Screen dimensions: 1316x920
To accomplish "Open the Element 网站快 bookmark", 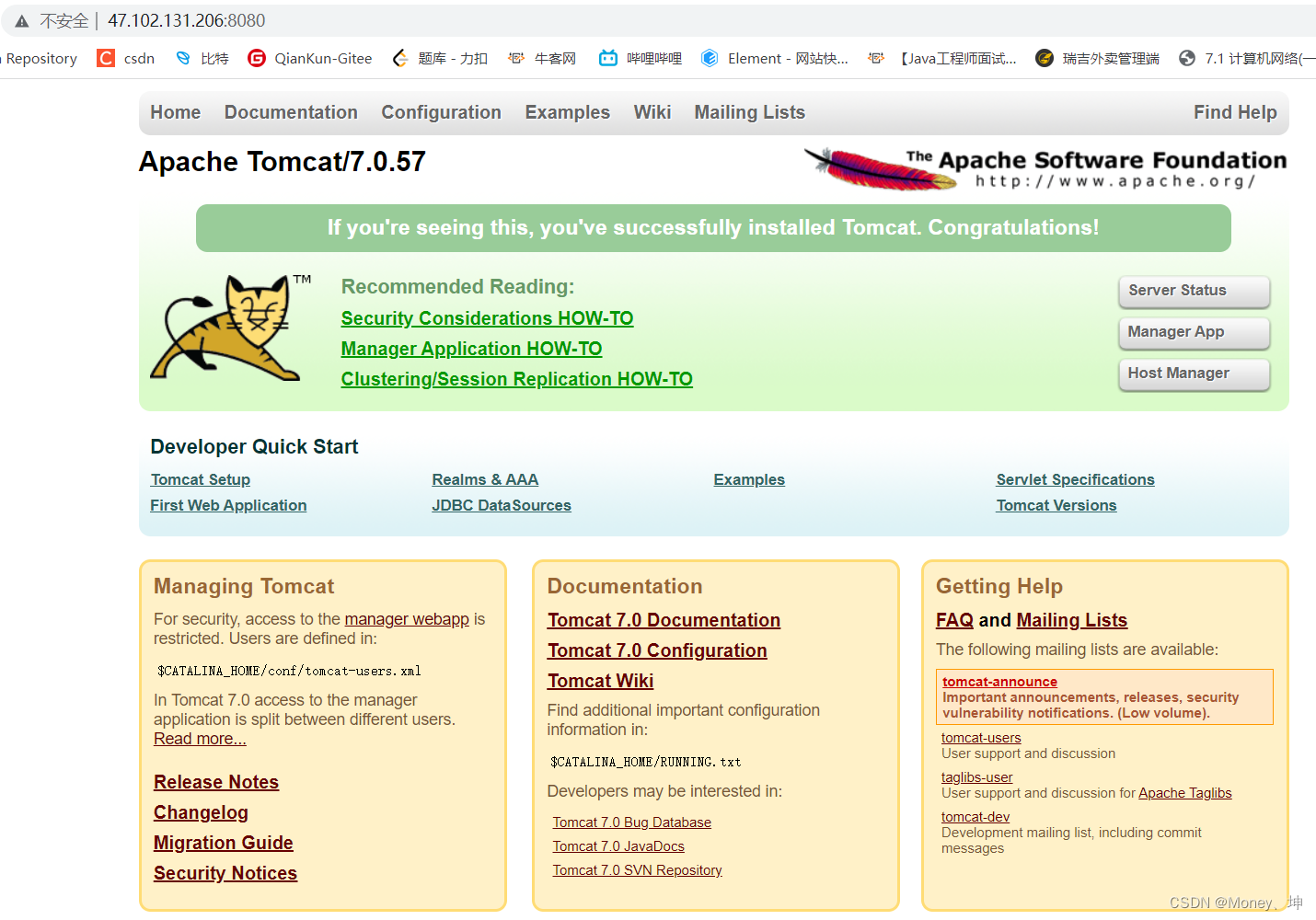I will click(774, 58).
